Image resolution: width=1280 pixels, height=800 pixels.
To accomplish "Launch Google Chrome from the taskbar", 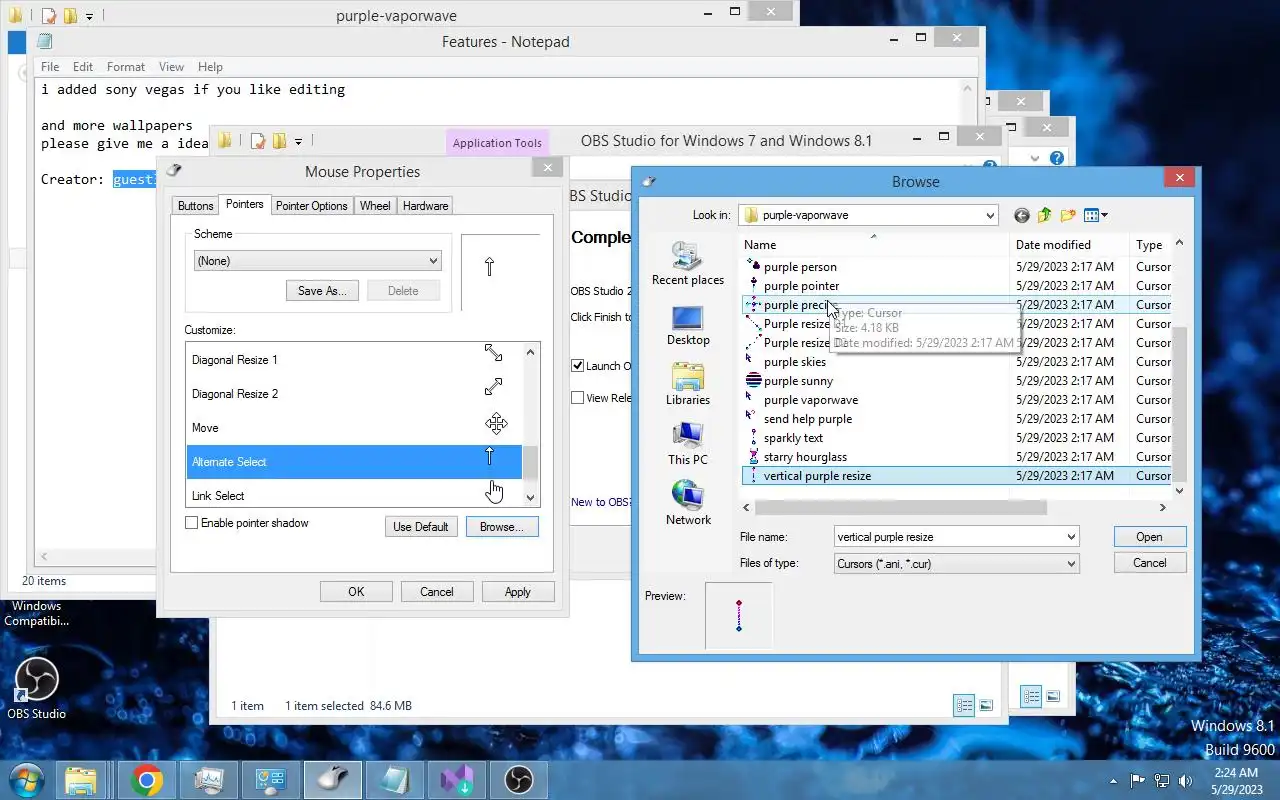I will point(146,779).
